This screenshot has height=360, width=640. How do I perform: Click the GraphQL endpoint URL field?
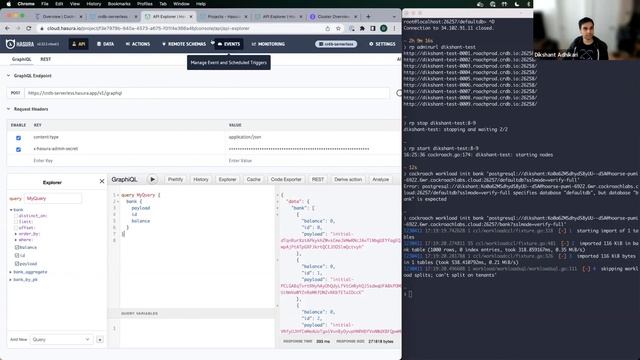207,93
